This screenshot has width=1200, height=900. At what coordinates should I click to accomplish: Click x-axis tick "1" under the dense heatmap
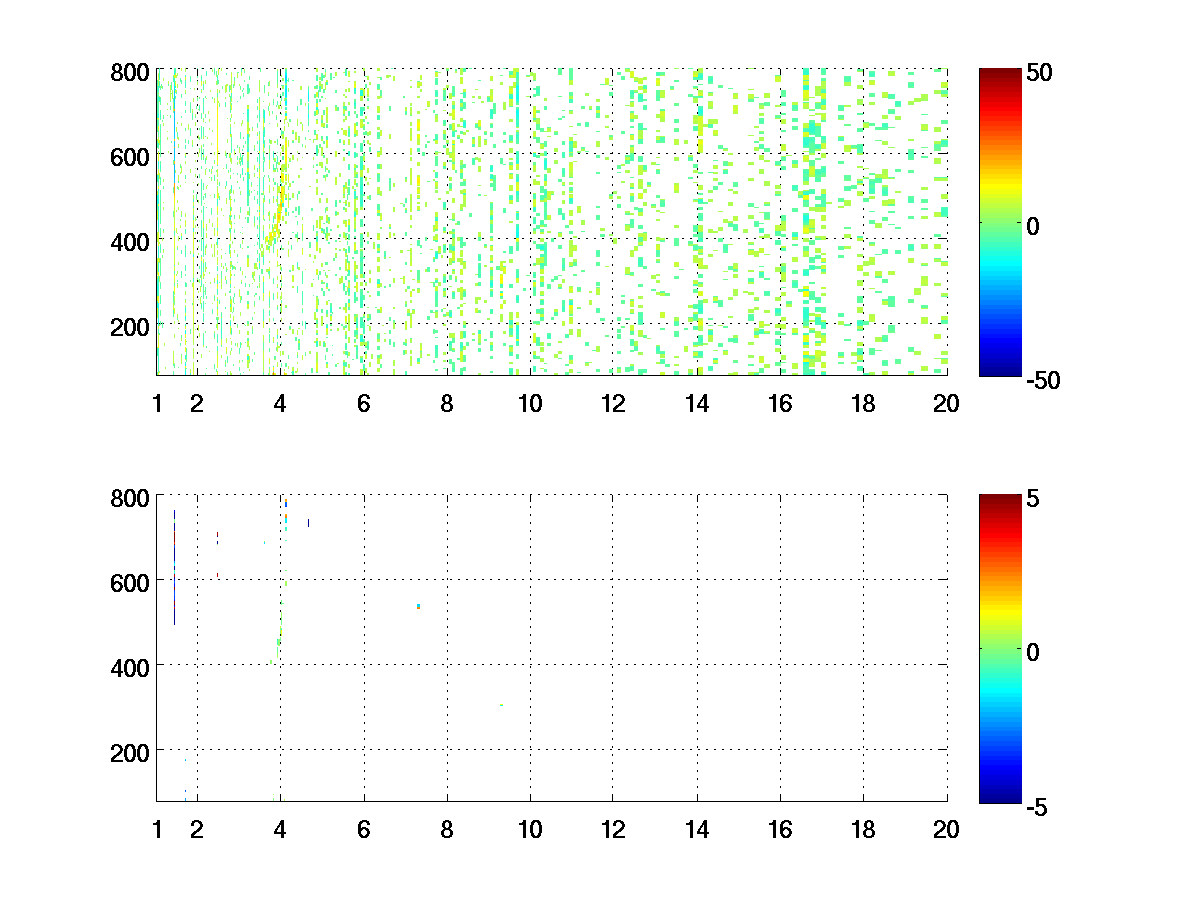[157, 404]
